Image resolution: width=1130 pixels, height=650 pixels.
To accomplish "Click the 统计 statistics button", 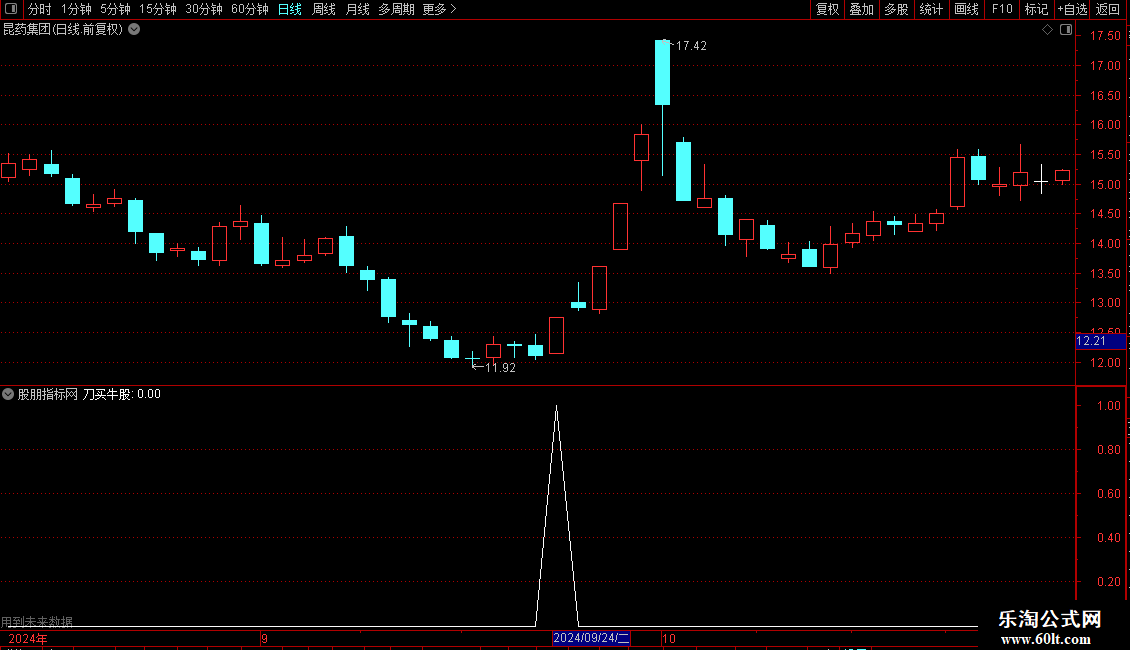I will coord(930,9).
